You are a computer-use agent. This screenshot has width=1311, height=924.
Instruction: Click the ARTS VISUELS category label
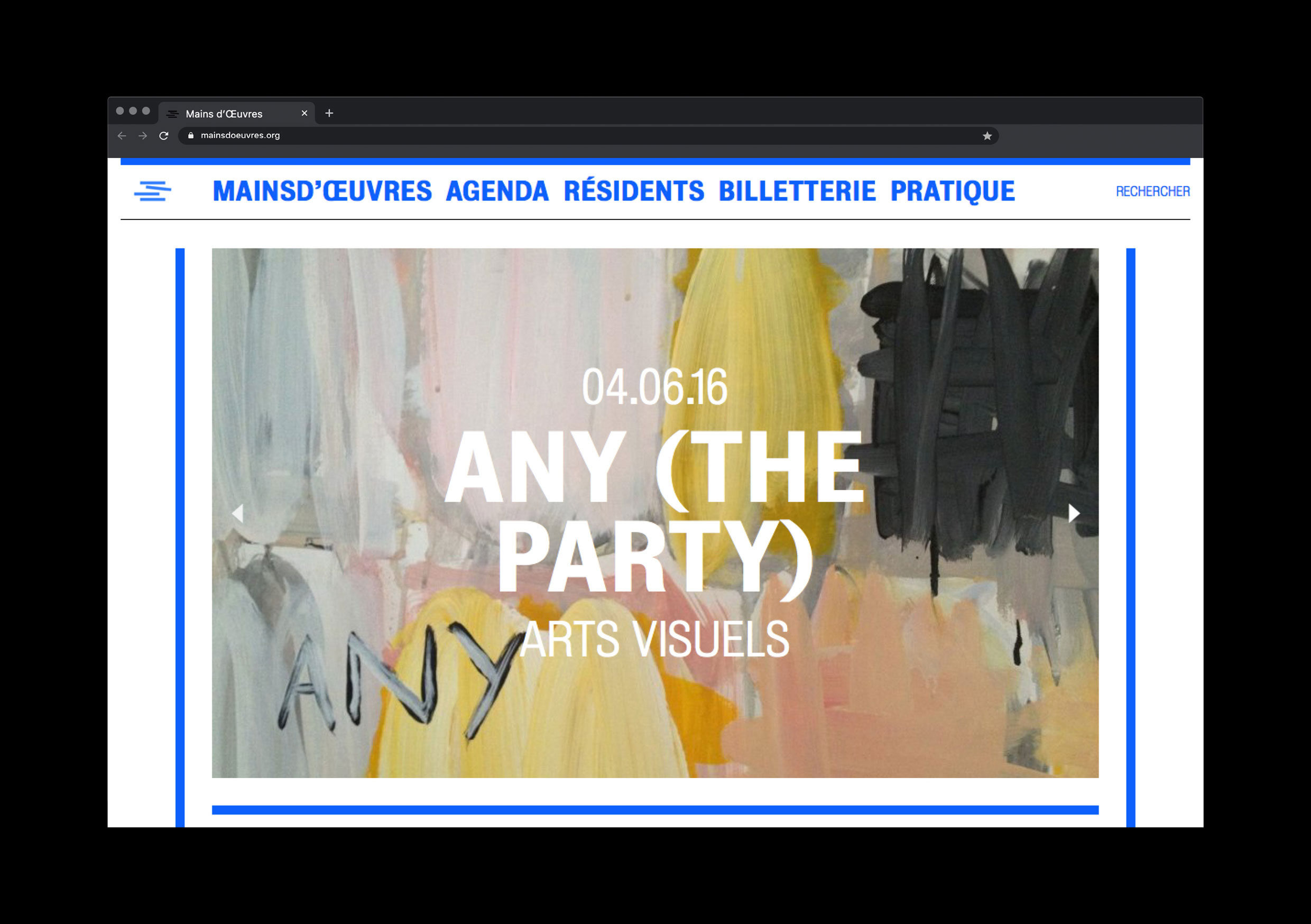(x=655, y=639)
